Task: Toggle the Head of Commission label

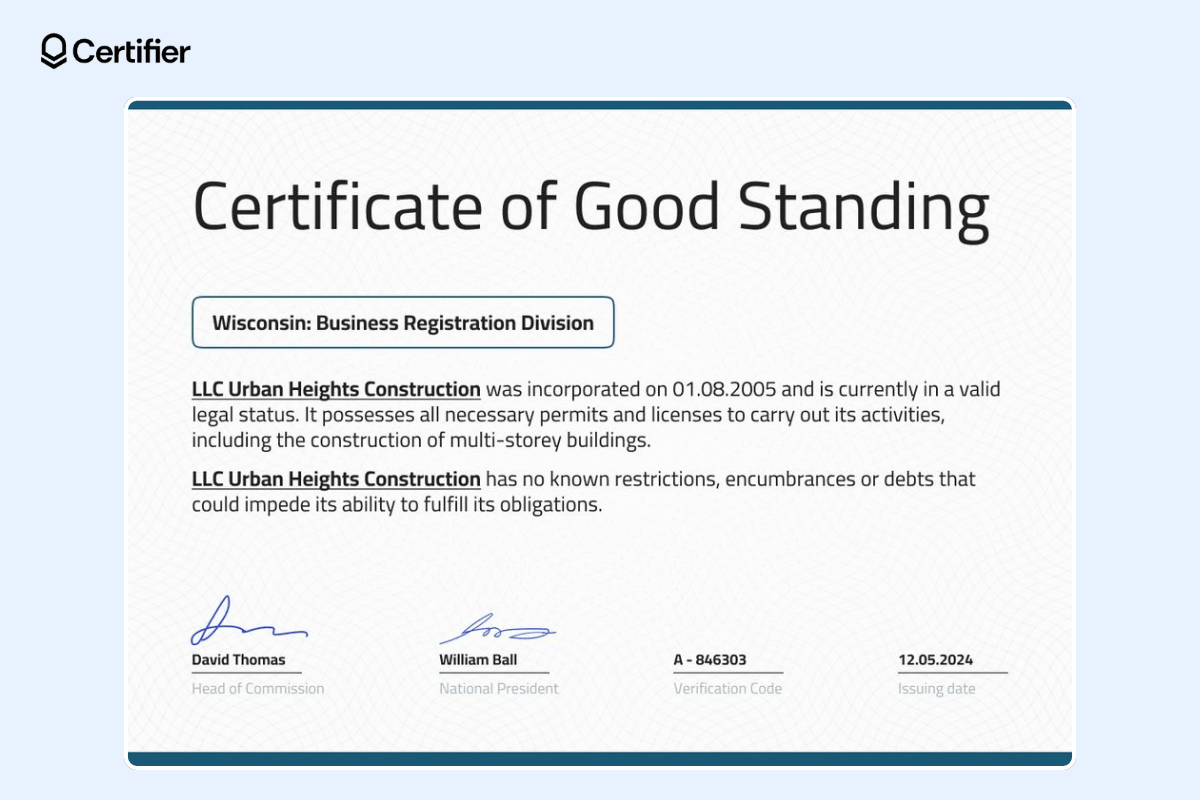Action: click(257, 688)
